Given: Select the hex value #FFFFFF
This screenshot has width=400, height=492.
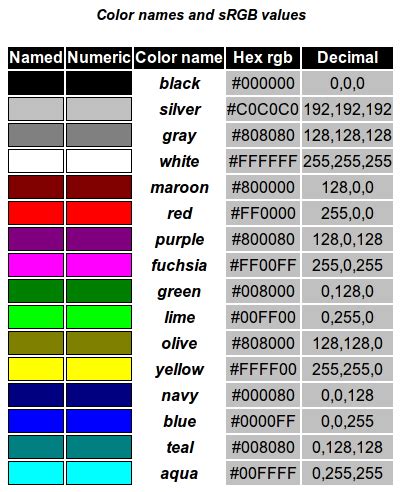Looking at the screenshot, I should (263, 161).
